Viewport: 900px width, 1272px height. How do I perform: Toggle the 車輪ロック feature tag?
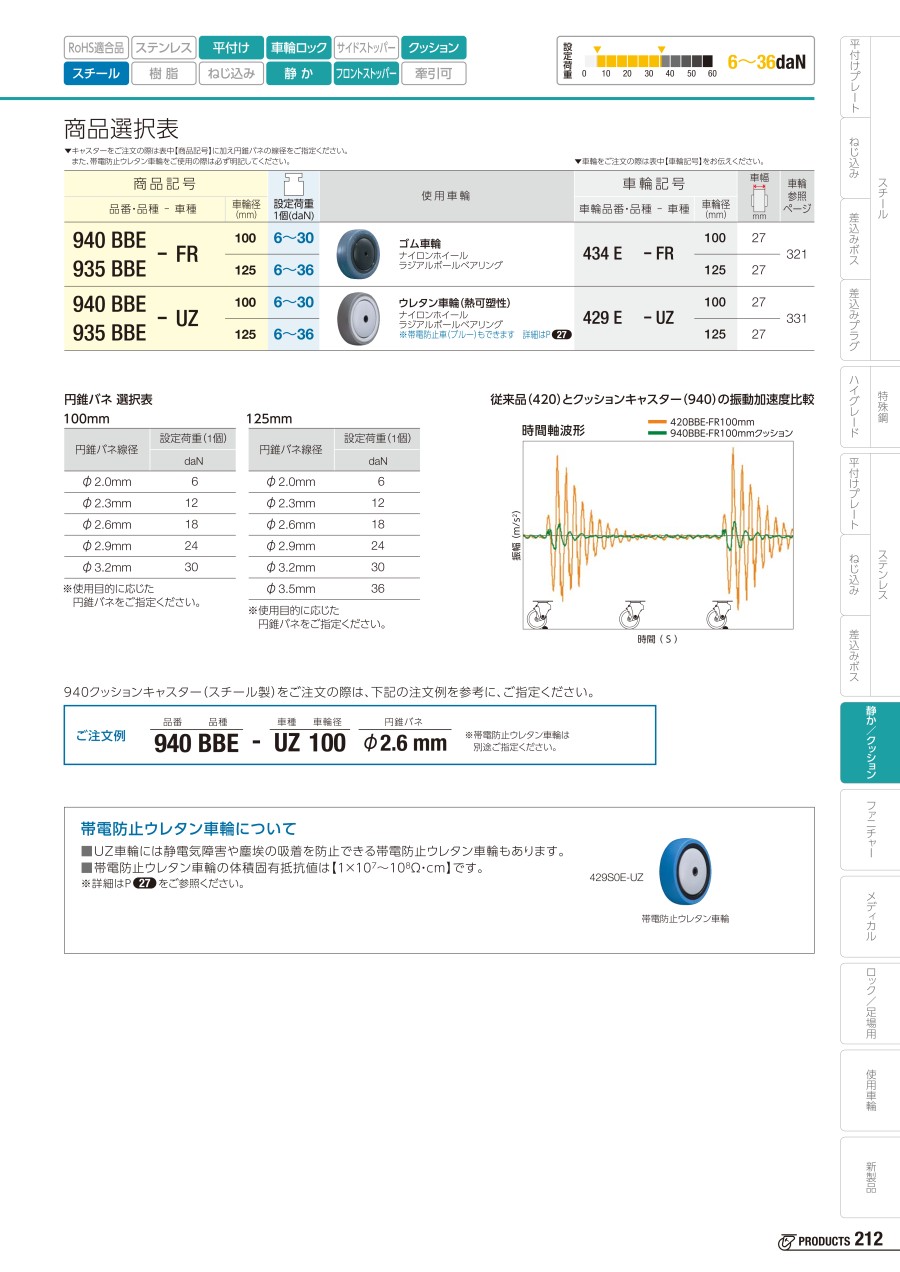pyautogui.click(x=298, y=47)
